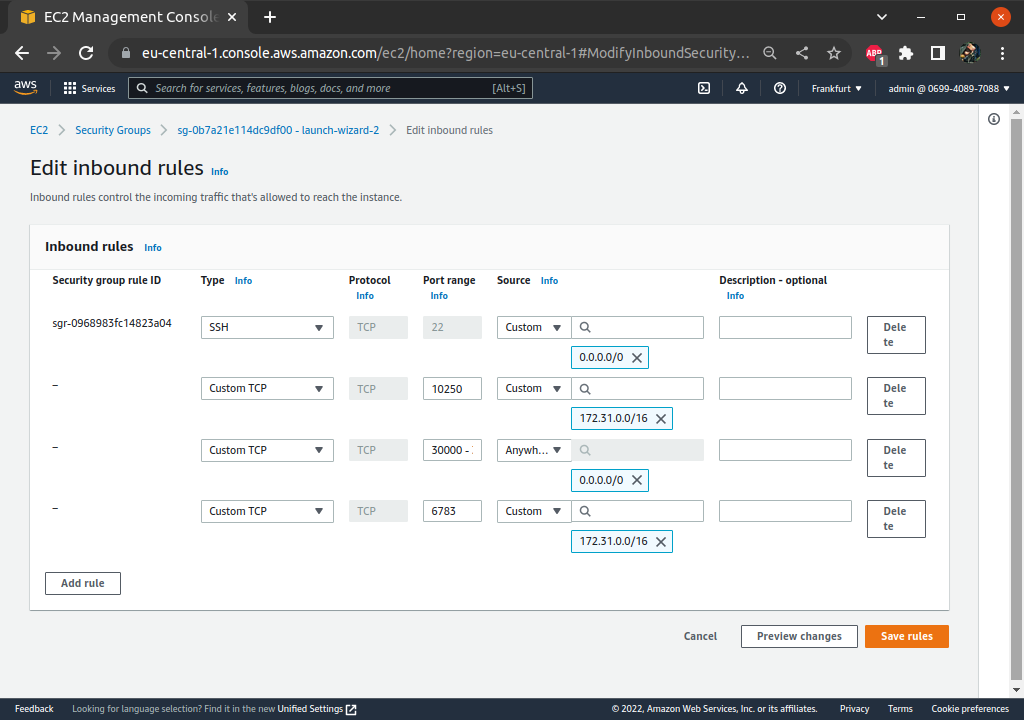This screenshot has height=720, width=1024.
Task: Open Info link next to Edit inbound rules
Action: point(219,172)
